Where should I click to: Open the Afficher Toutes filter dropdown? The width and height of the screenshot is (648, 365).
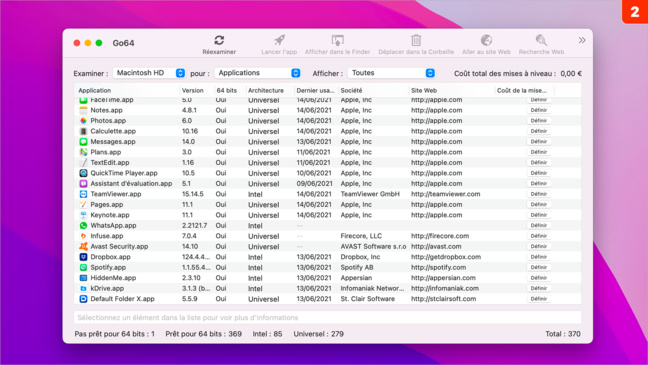pos(391,73)
